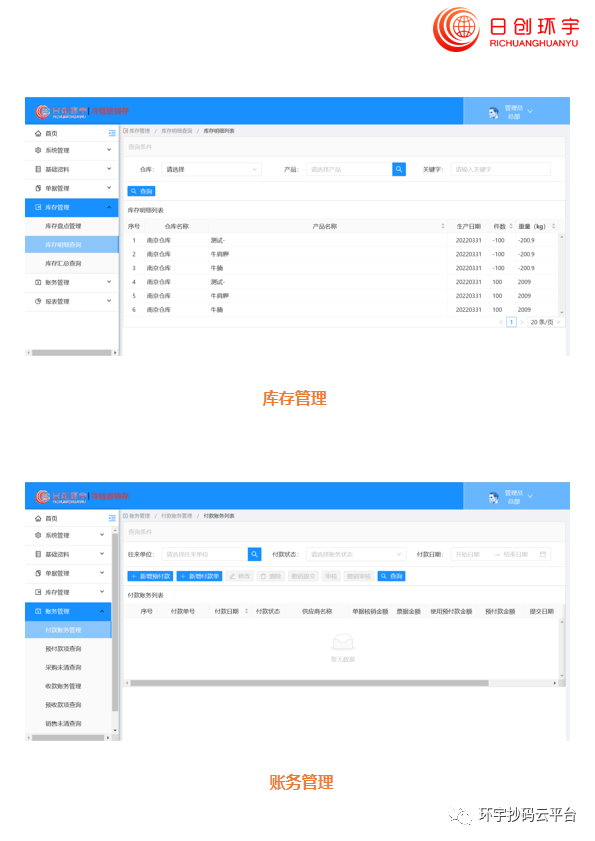595x841 pixels.
Task: Collapse 库存管理 in upper sidebar
Action: pyautogui.click(x=72, y=207)
